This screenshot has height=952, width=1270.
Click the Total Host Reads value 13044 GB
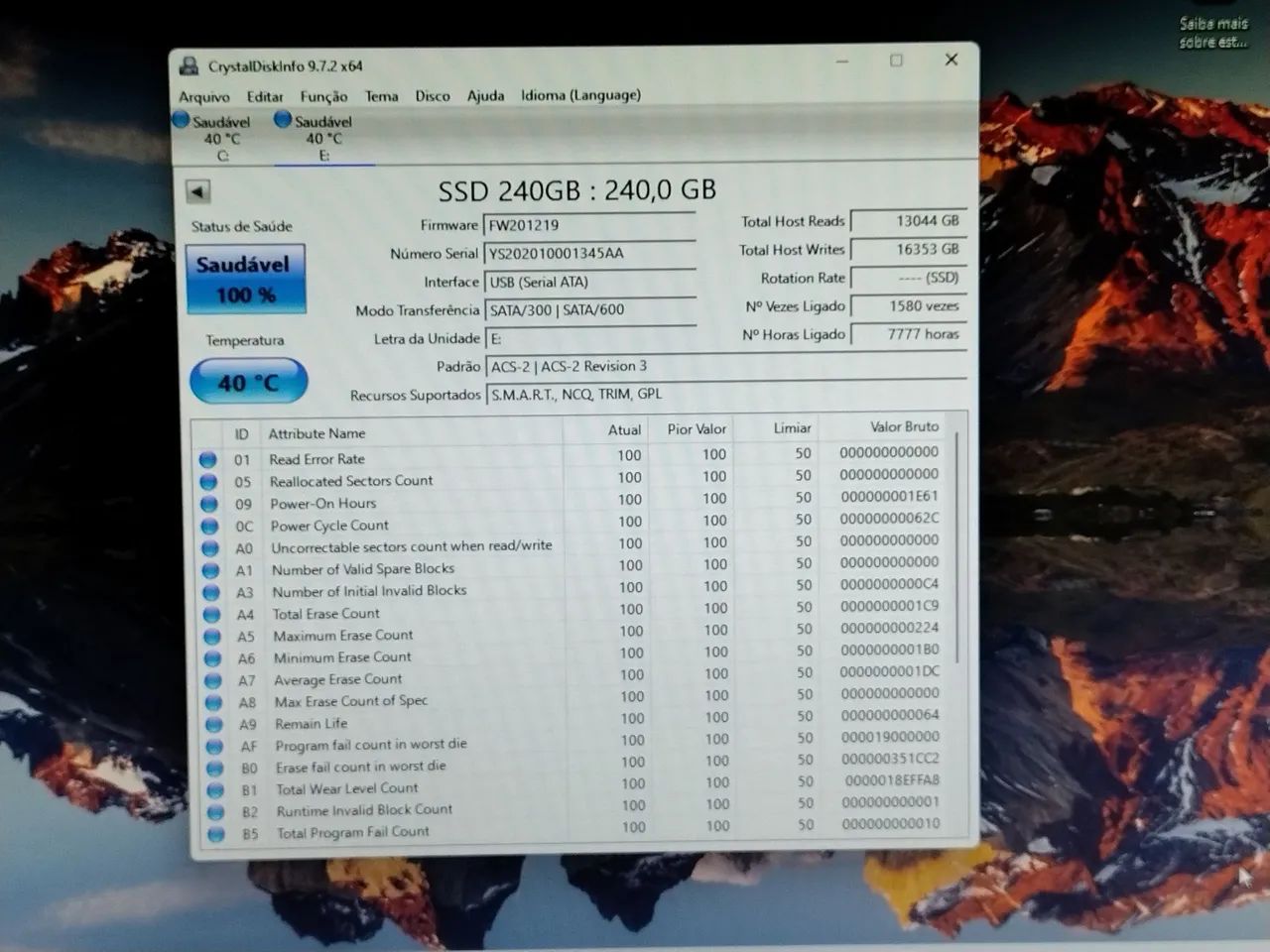tap(909, 221)
